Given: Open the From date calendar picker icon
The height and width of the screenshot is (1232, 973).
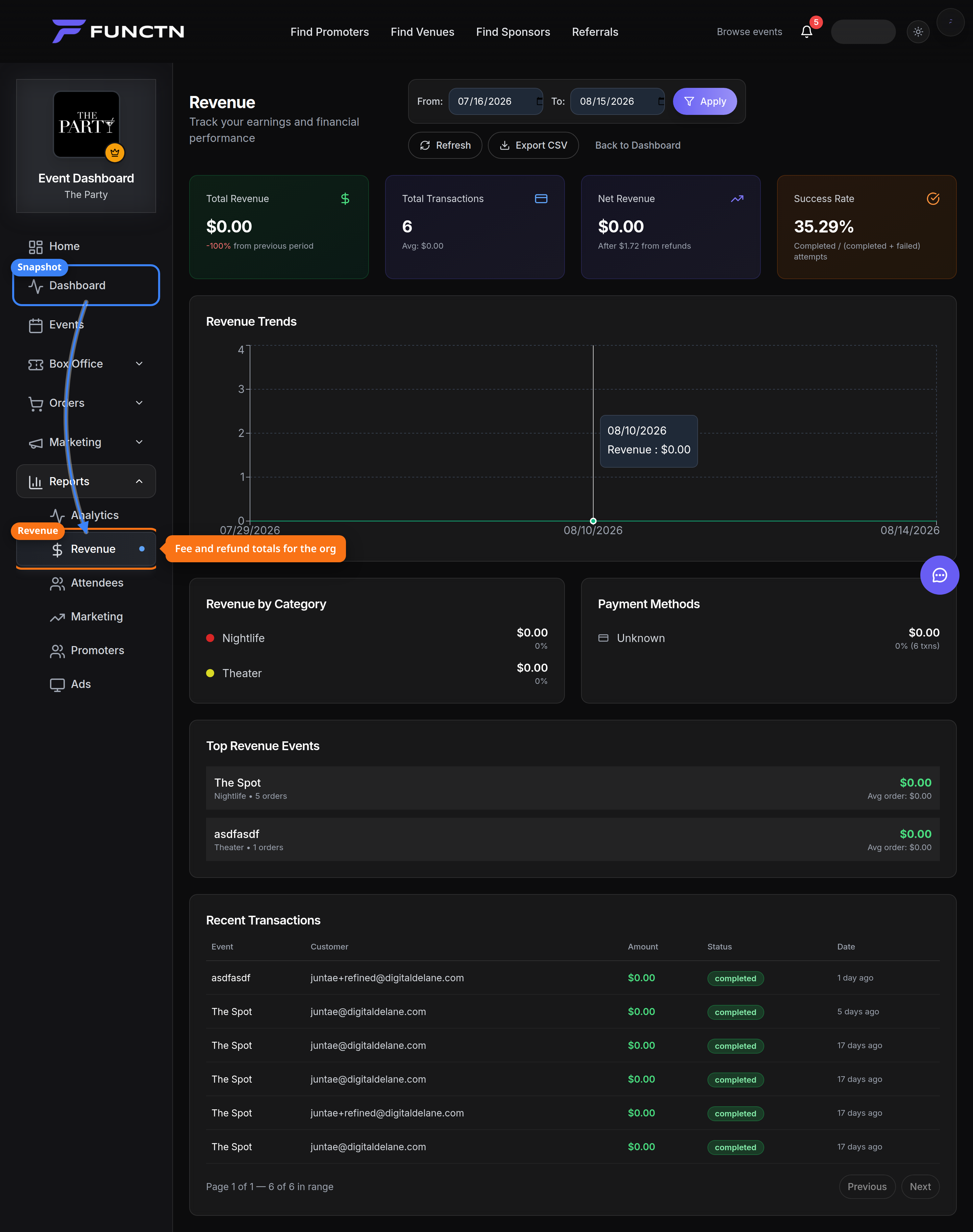Looking at the screenshot, I should click(x=539, y=101).
